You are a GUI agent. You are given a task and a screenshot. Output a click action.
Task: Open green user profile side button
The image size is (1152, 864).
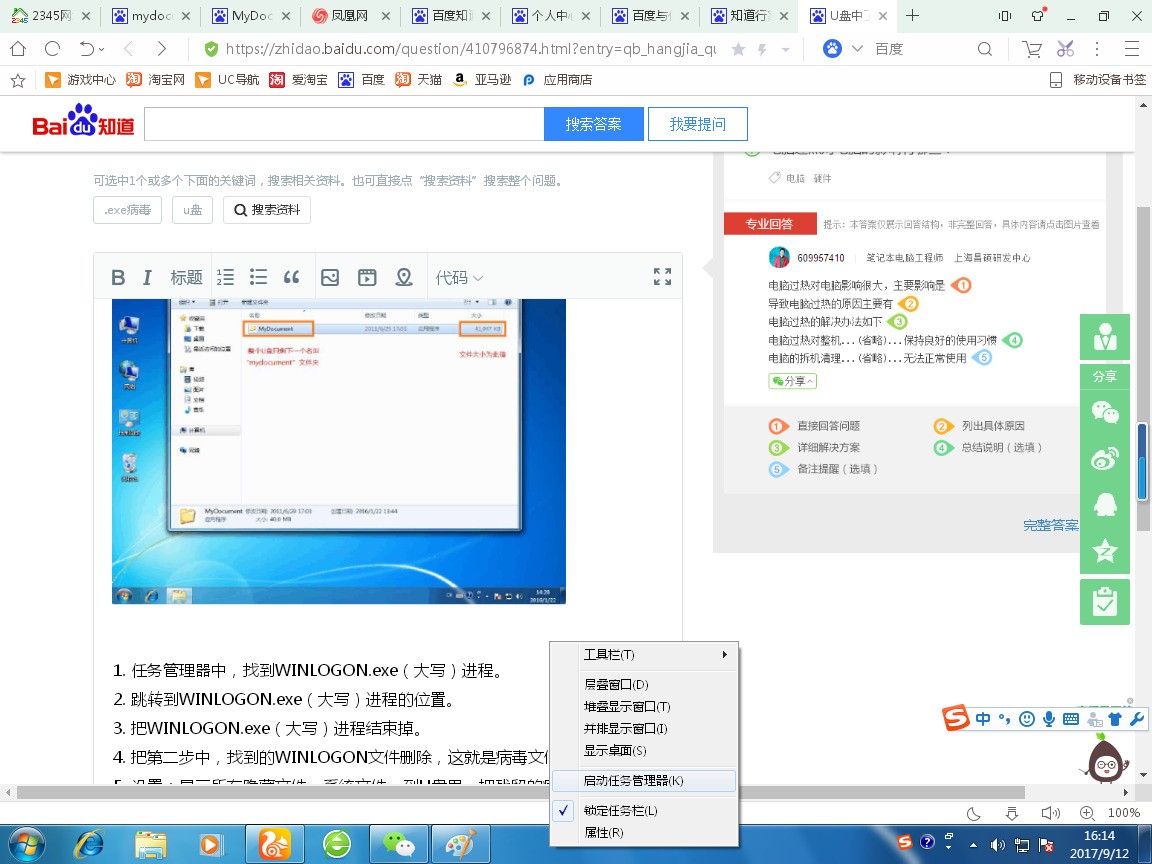(x=1104, y=336)
